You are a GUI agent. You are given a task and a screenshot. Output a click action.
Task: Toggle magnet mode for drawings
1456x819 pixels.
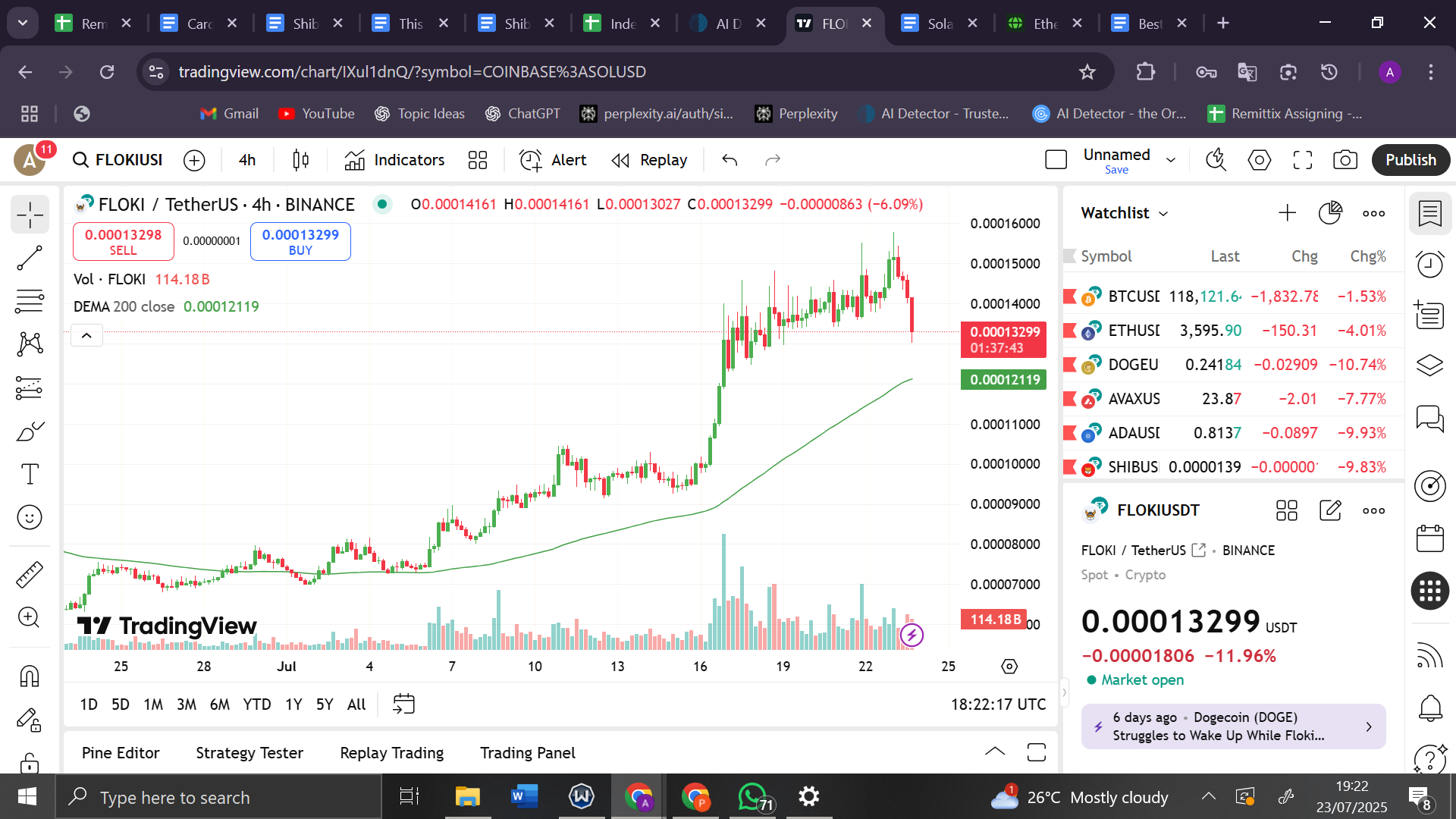30,676
